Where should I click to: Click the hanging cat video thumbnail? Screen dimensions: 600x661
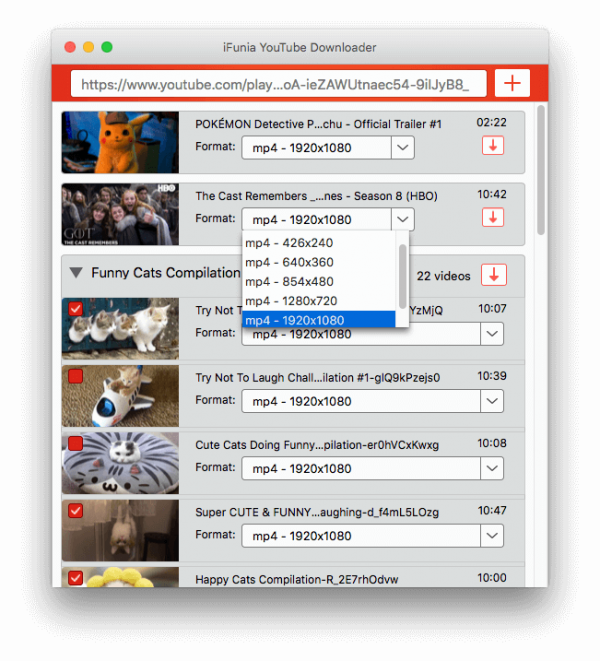(x=120, y=530)
